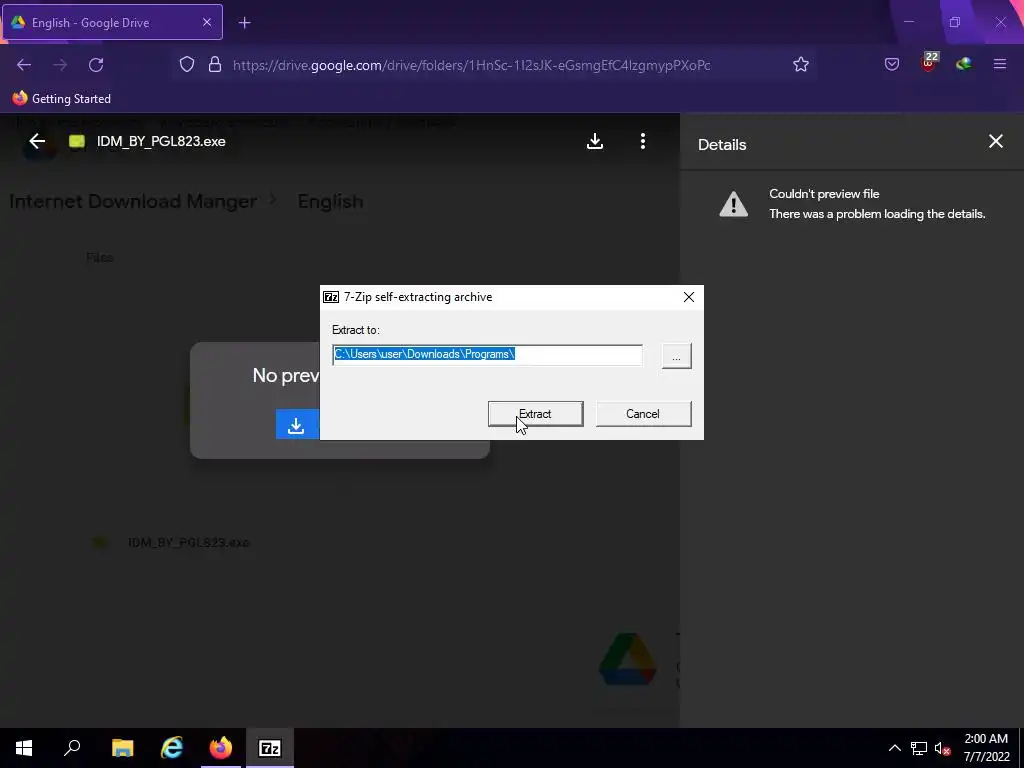Open the browse folder button with ellipsis
The height and width of the screenshot is (768, 1024).
coord(677,356)
